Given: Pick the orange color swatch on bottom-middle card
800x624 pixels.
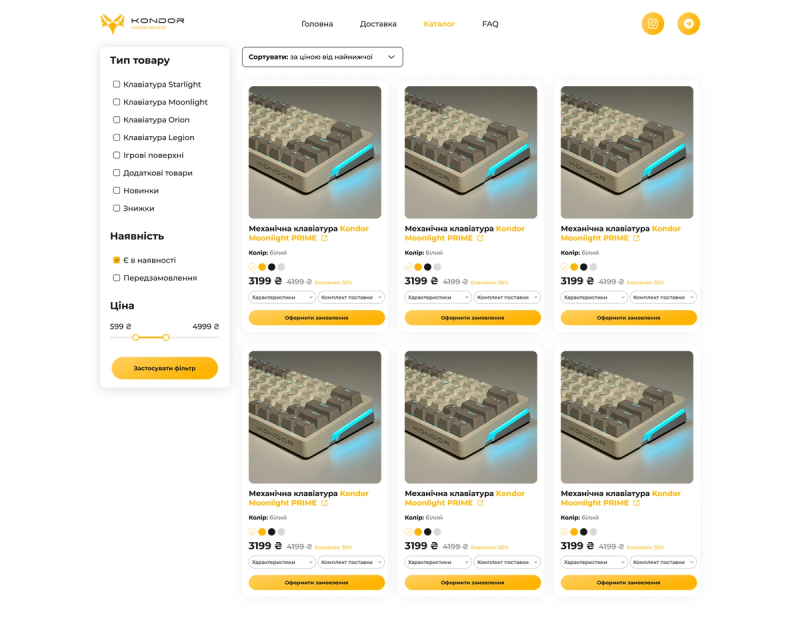Looking at the screenshot, I should pos(418,532).
